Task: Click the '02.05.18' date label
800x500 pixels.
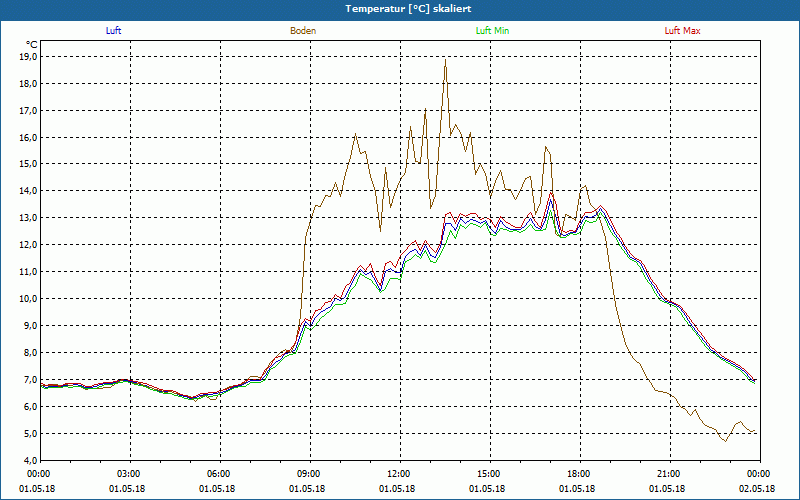Action: coord(757,489)
